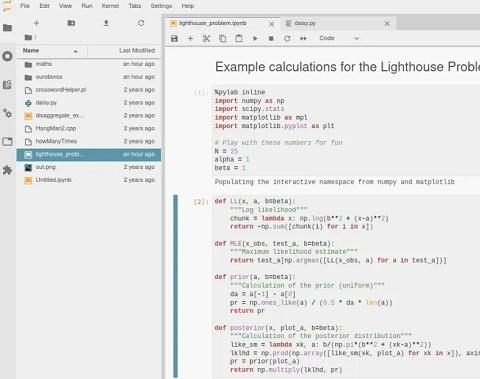Paste cells using the clipboard icon
This screenshot has height=379, width=480.
click(x=239, y=38)
